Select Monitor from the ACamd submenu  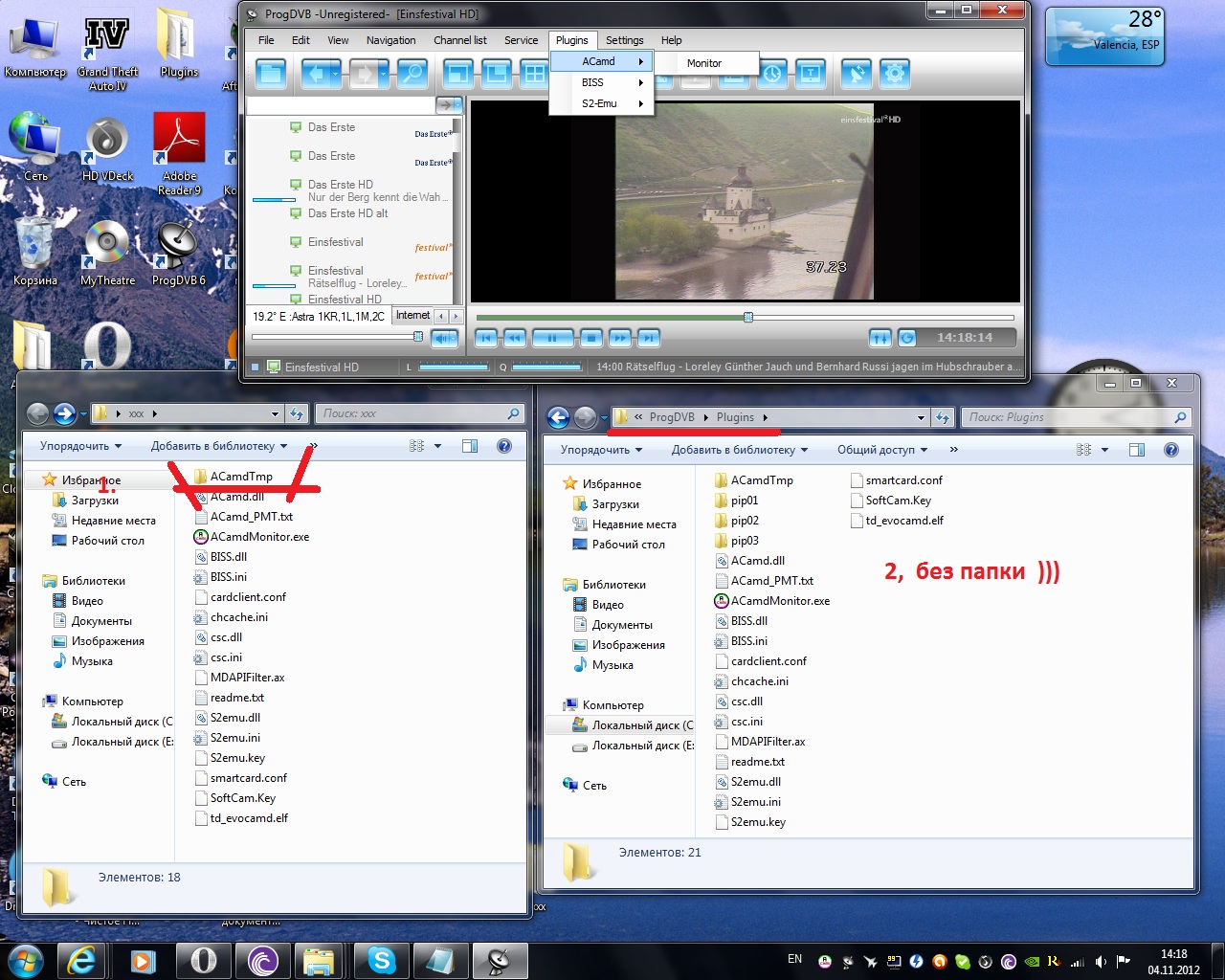click(x=704, y=63)
